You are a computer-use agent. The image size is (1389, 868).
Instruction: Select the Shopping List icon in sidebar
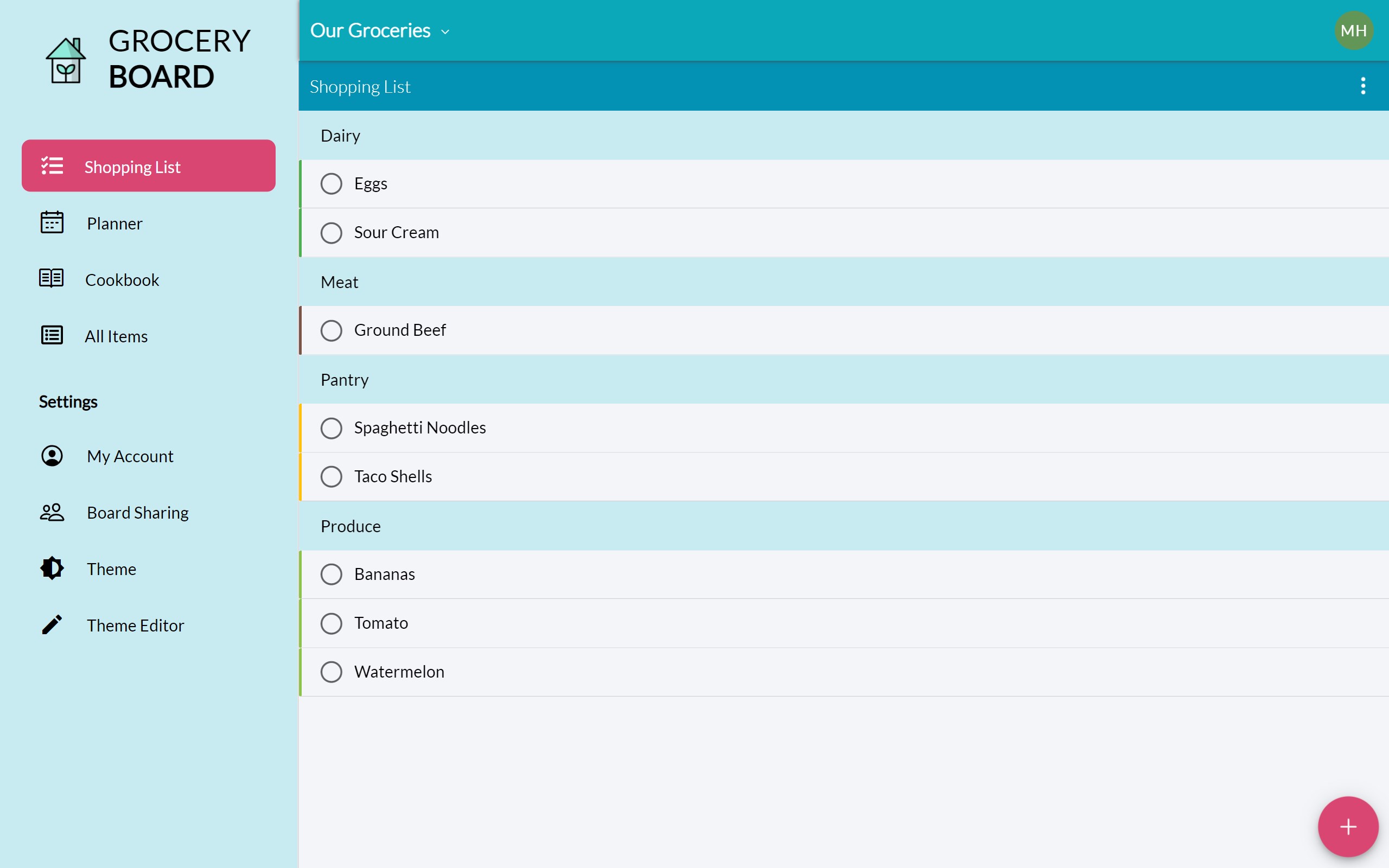pos(52,165)
